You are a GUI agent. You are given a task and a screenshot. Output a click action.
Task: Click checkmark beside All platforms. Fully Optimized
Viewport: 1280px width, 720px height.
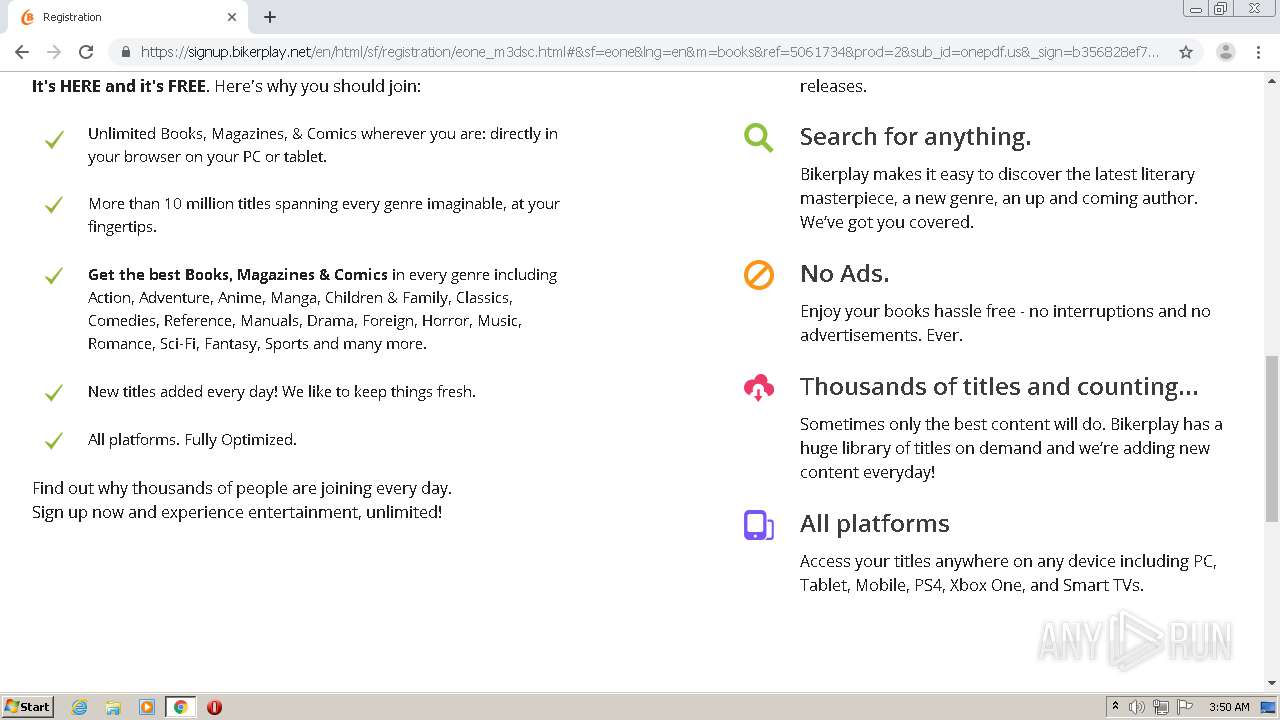pyautogui.click(x=54, y=440)
